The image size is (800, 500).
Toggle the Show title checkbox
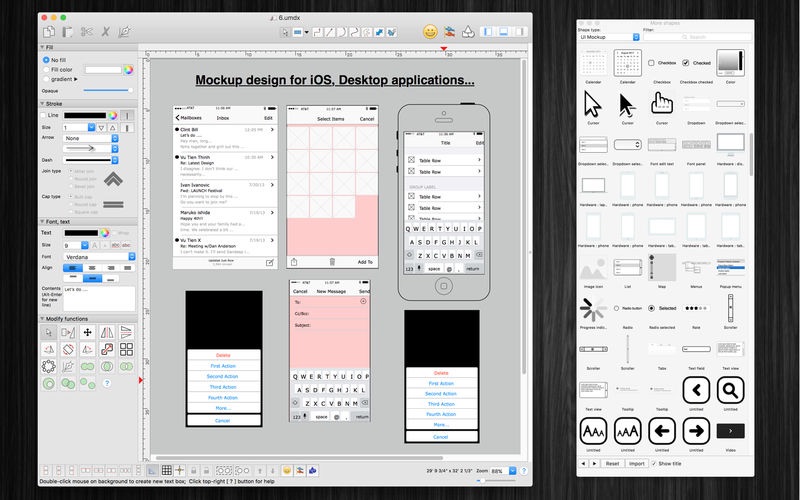(x=653, y=463)
